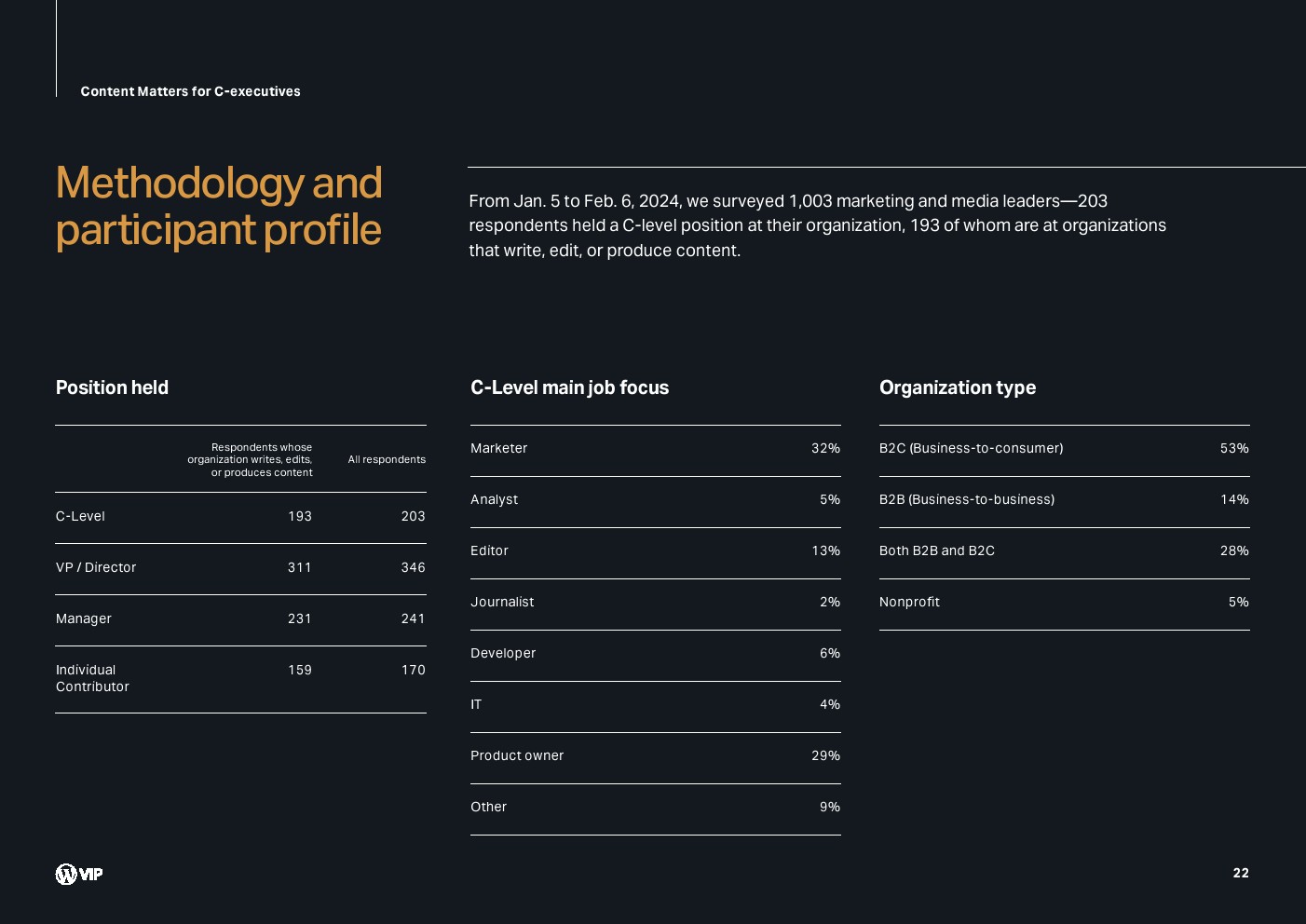This screenshot has width=1306, height=924.
Task: Click the WordPress VIP logo
Action: coord(79,874)
